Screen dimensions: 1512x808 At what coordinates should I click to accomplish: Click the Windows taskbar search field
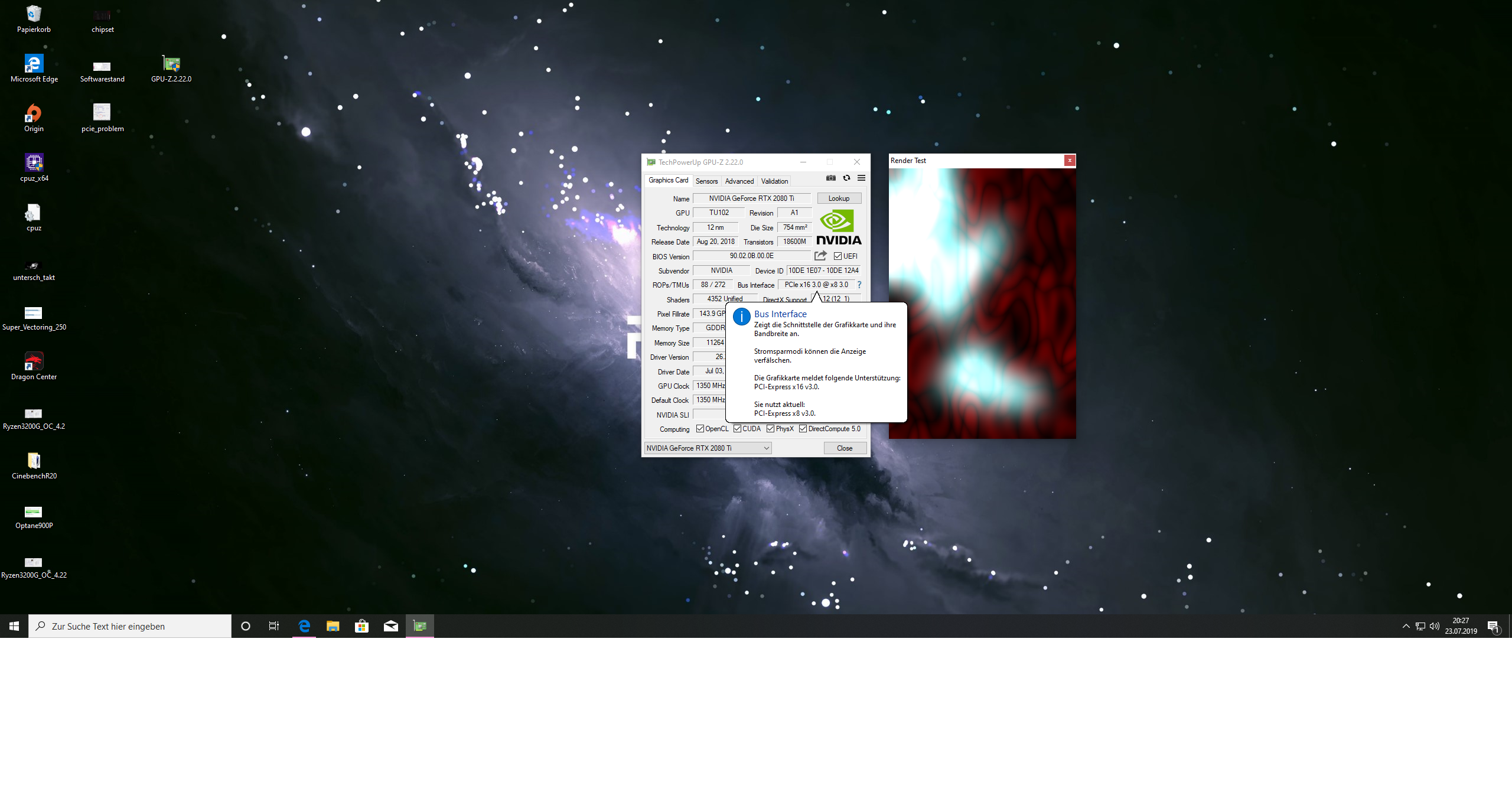point(130,626)
